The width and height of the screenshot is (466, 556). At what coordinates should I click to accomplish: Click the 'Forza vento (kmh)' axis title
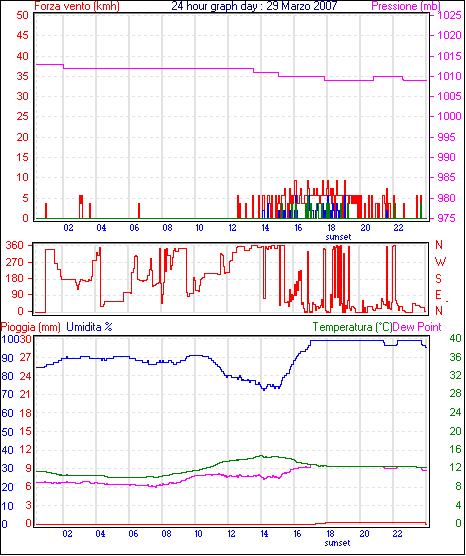[x=77, y=6]
